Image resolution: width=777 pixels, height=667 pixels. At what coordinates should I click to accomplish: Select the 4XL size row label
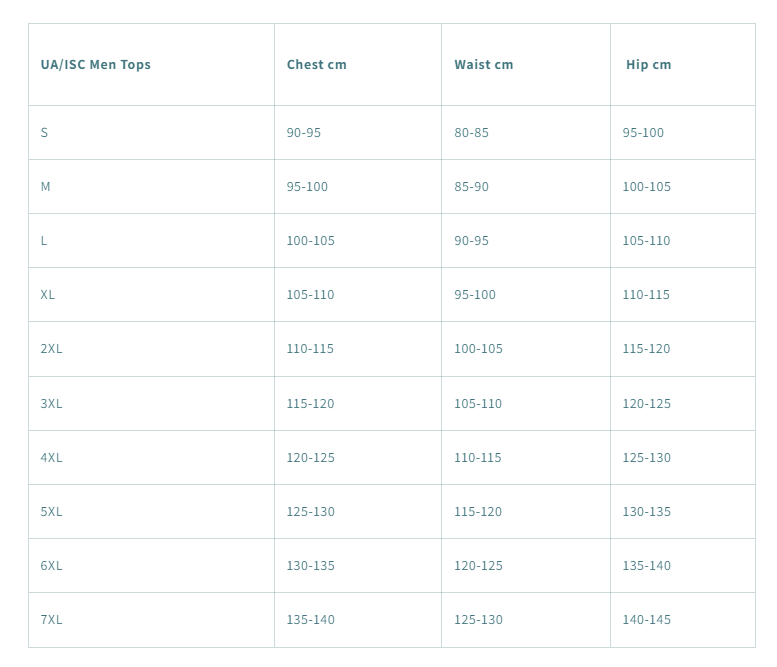pyautogui.click(x=51, y=458)
